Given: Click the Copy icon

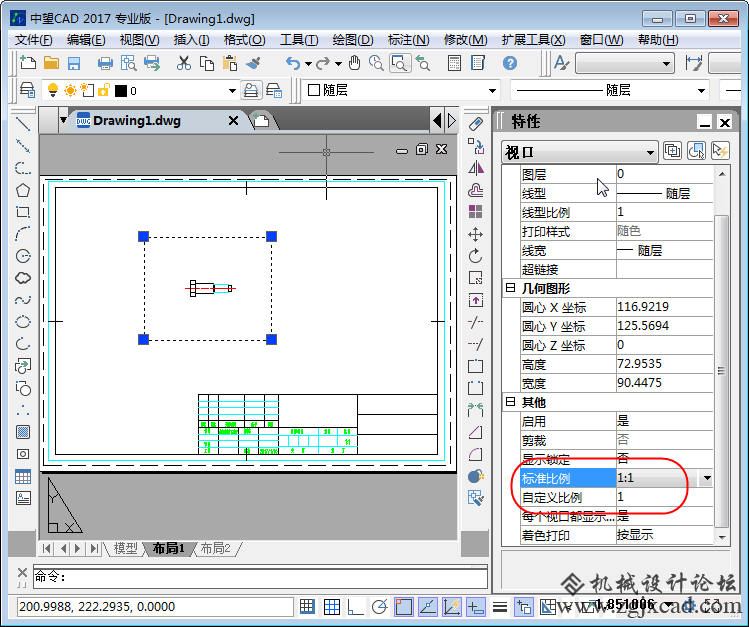Looking at the screenshot, I should point(206,63).
